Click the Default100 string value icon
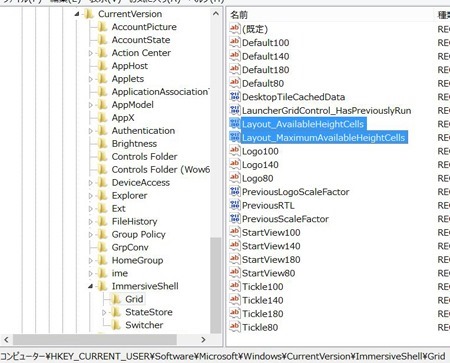The image size is (450, 363). [x=235, y=42]
